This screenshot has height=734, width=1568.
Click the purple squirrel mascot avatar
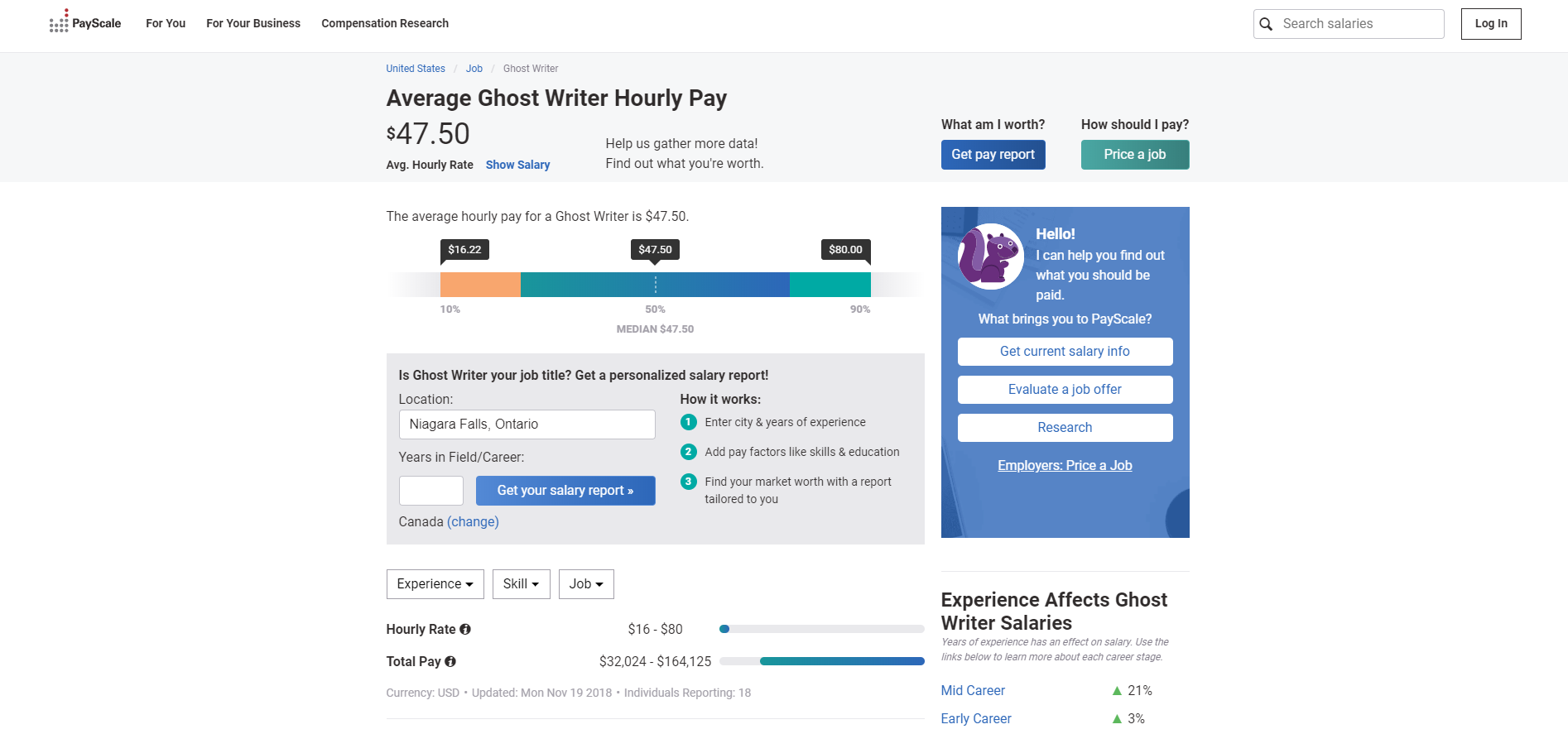(x=991, y=257)
